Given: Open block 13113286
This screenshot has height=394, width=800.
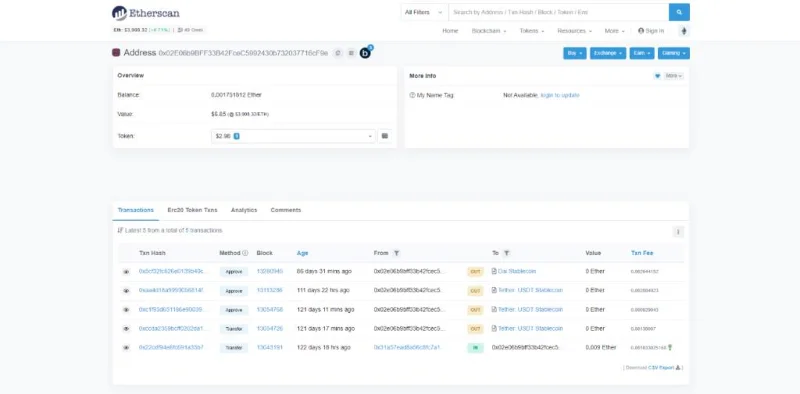Looking at the screenshot, I should 269,290.
